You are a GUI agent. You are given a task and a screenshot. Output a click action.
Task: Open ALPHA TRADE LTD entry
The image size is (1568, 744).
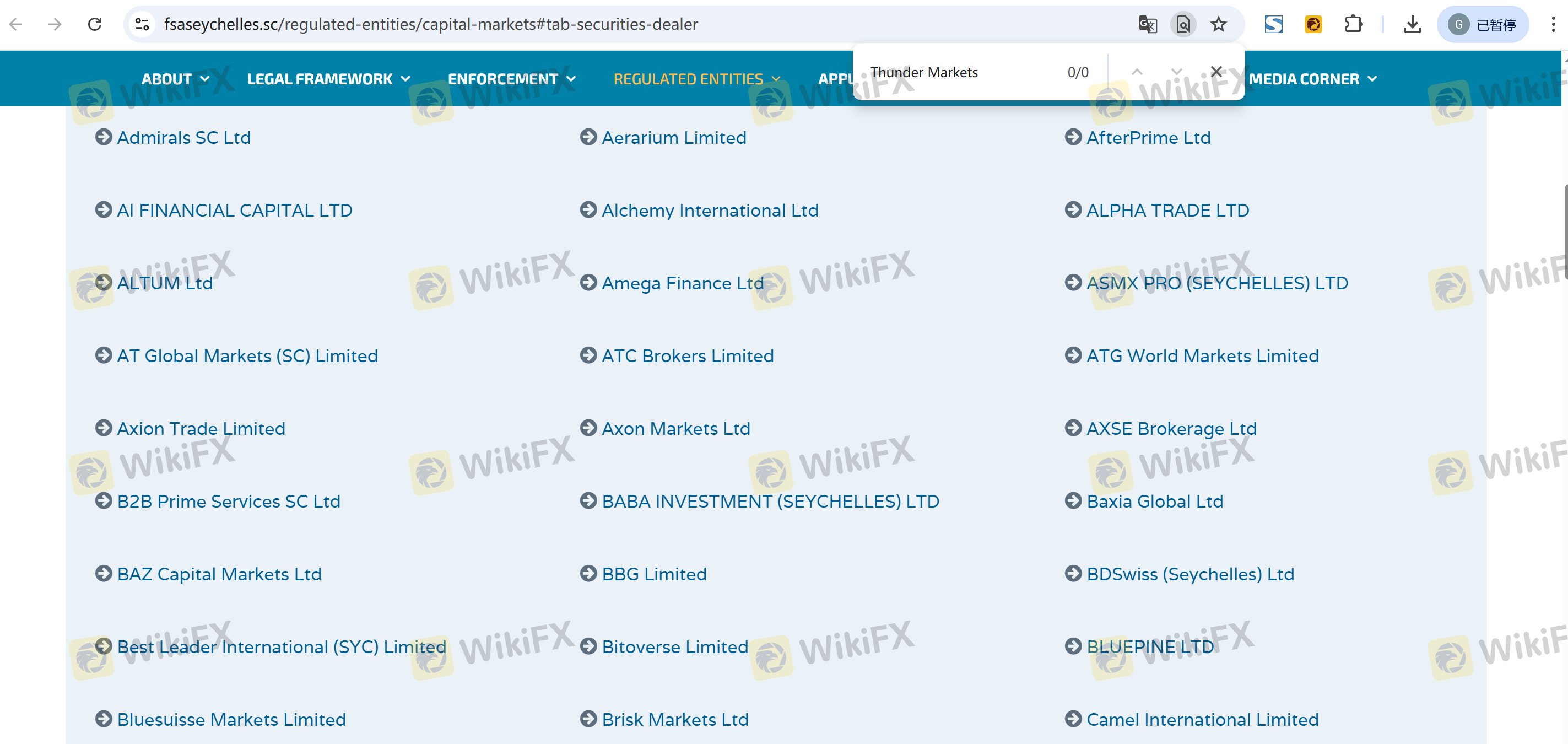pyautogui.click(x=1168, y=211)
